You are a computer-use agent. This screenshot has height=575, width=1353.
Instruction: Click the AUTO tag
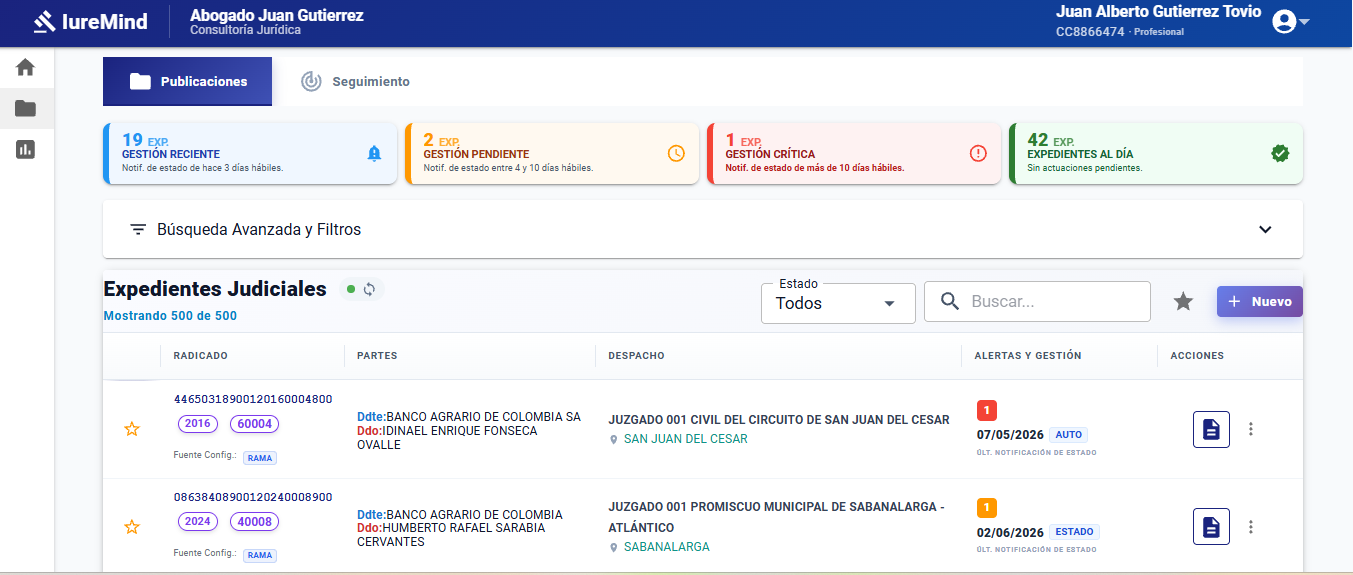pos(1068,435)
